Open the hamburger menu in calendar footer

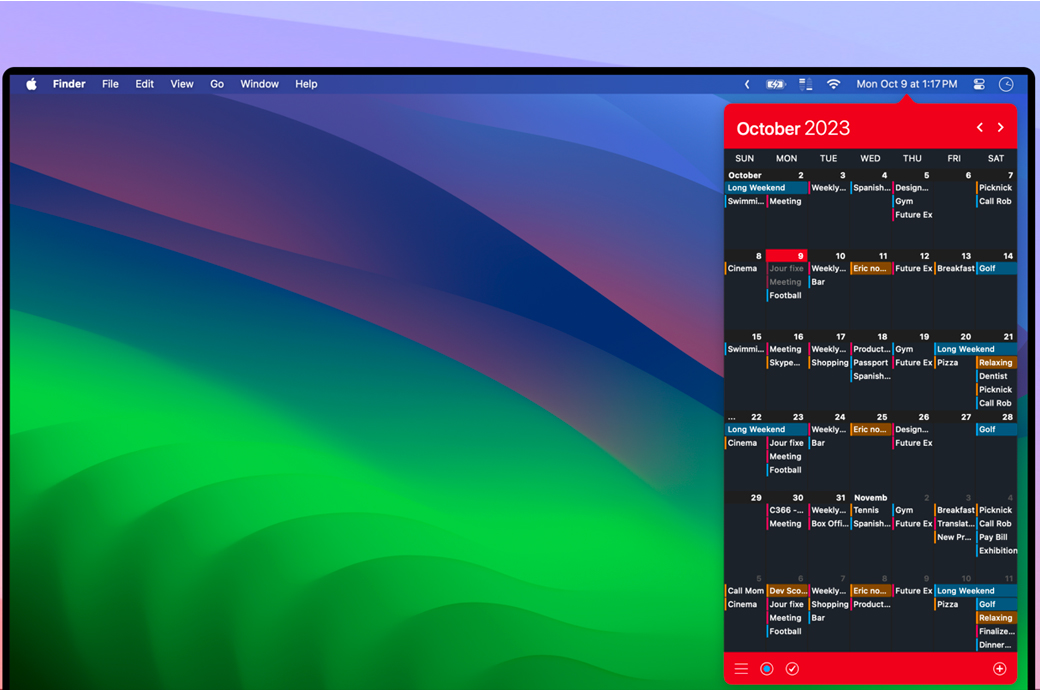[x=741, y=669]
